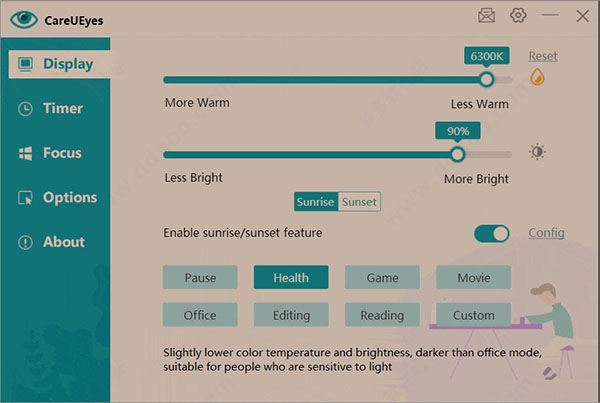The height and width of the screenshot is (403, 600).
Task: Go to the Focus section
Action: (x=55, y=153)
